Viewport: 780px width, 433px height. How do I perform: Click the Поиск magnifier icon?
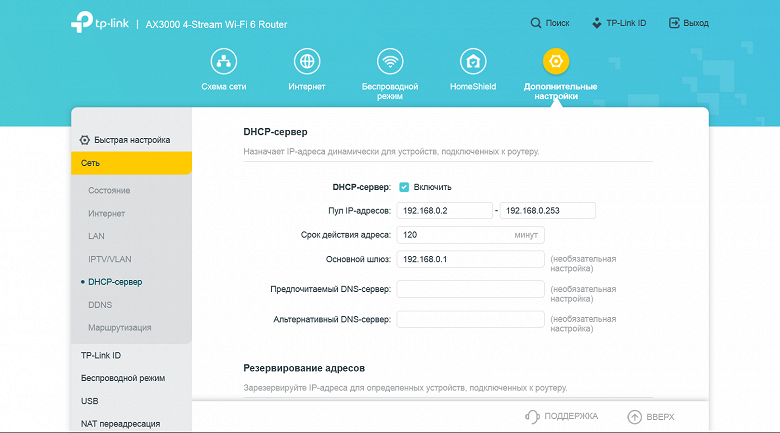(x=536, y=23)
